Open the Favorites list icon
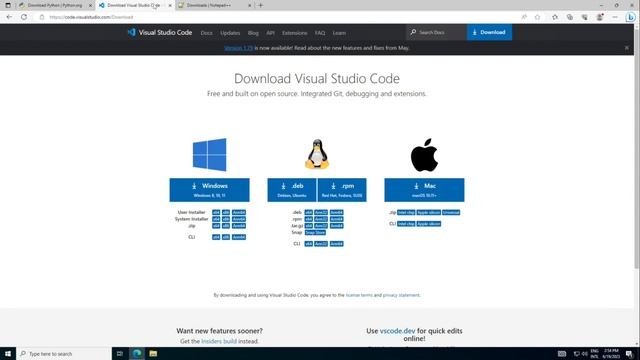 click(x=555, y=17)
